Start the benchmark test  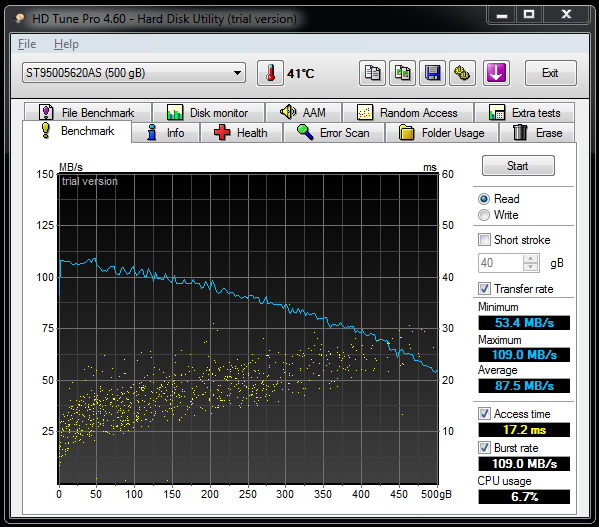click(518, 166)
